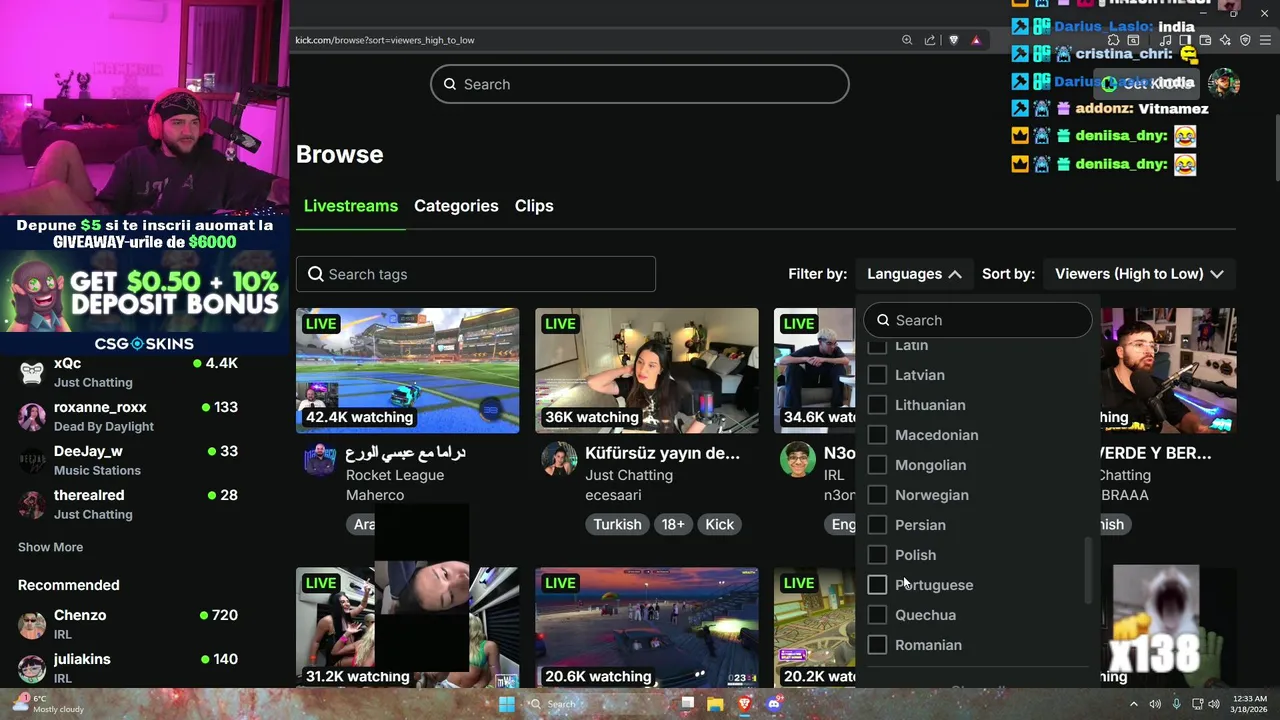Screen dimensions: 1280x720
Task: Open the browser wallet icon
Action: [x=1205, y=40]
